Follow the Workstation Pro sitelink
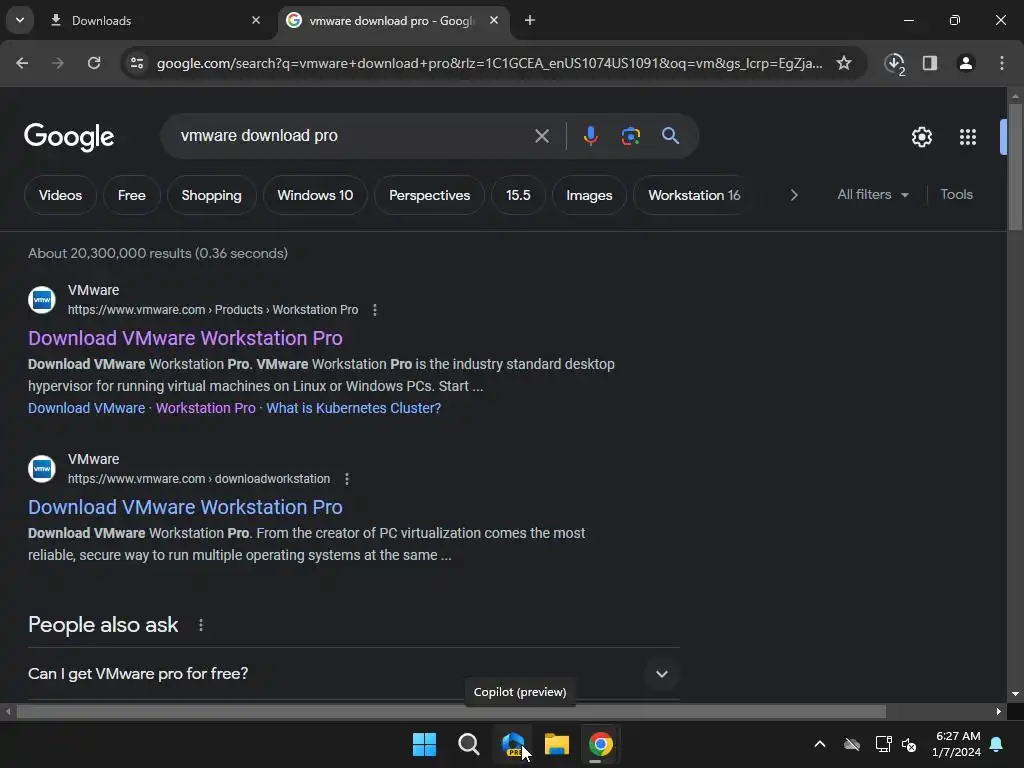Screen dimensions: 1024x768 (206, 408)
